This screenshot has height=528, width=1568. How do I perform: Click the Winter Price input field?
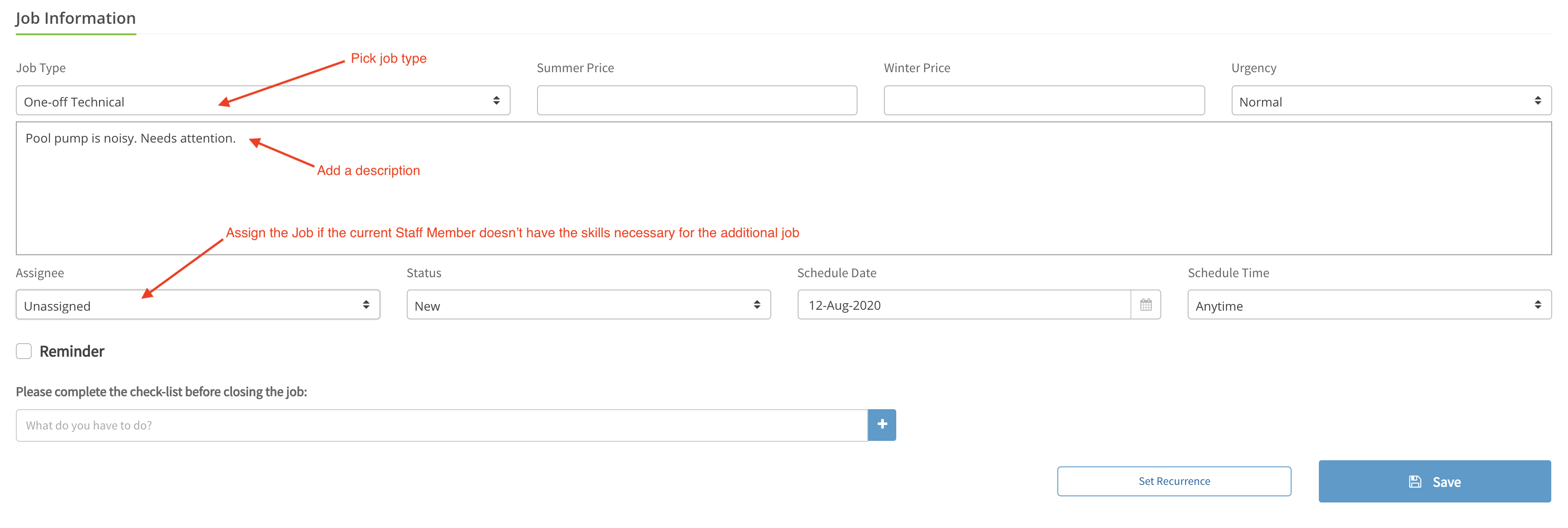point(1044,100)
